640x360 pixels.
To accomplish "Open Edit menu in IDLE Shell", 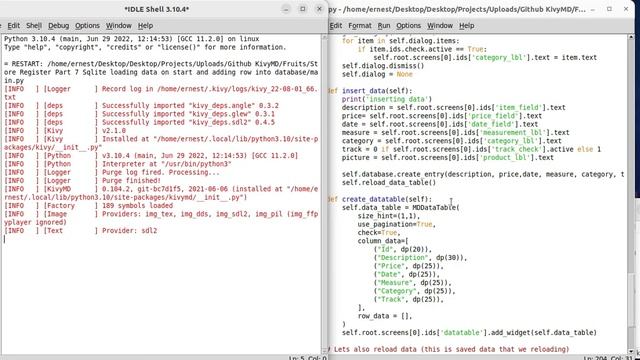I will pyautogui.click(x=13, y=25).
